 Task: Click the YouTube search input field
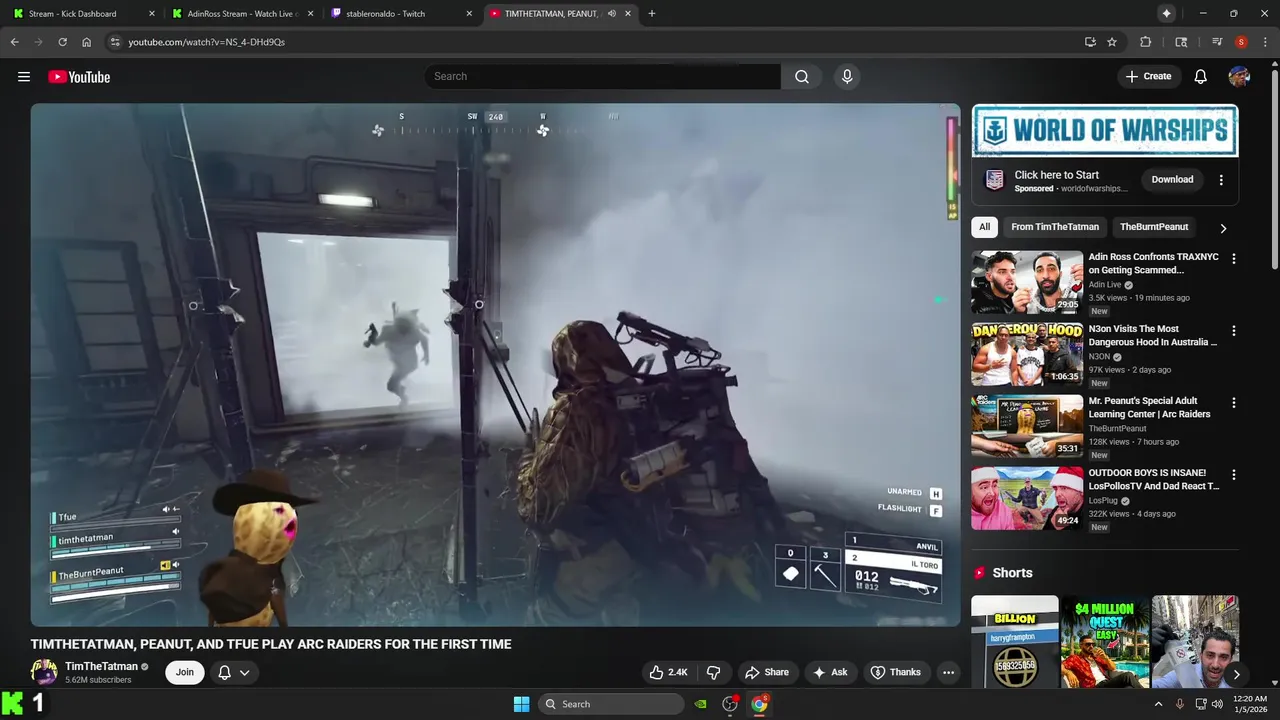coord(603,76)
